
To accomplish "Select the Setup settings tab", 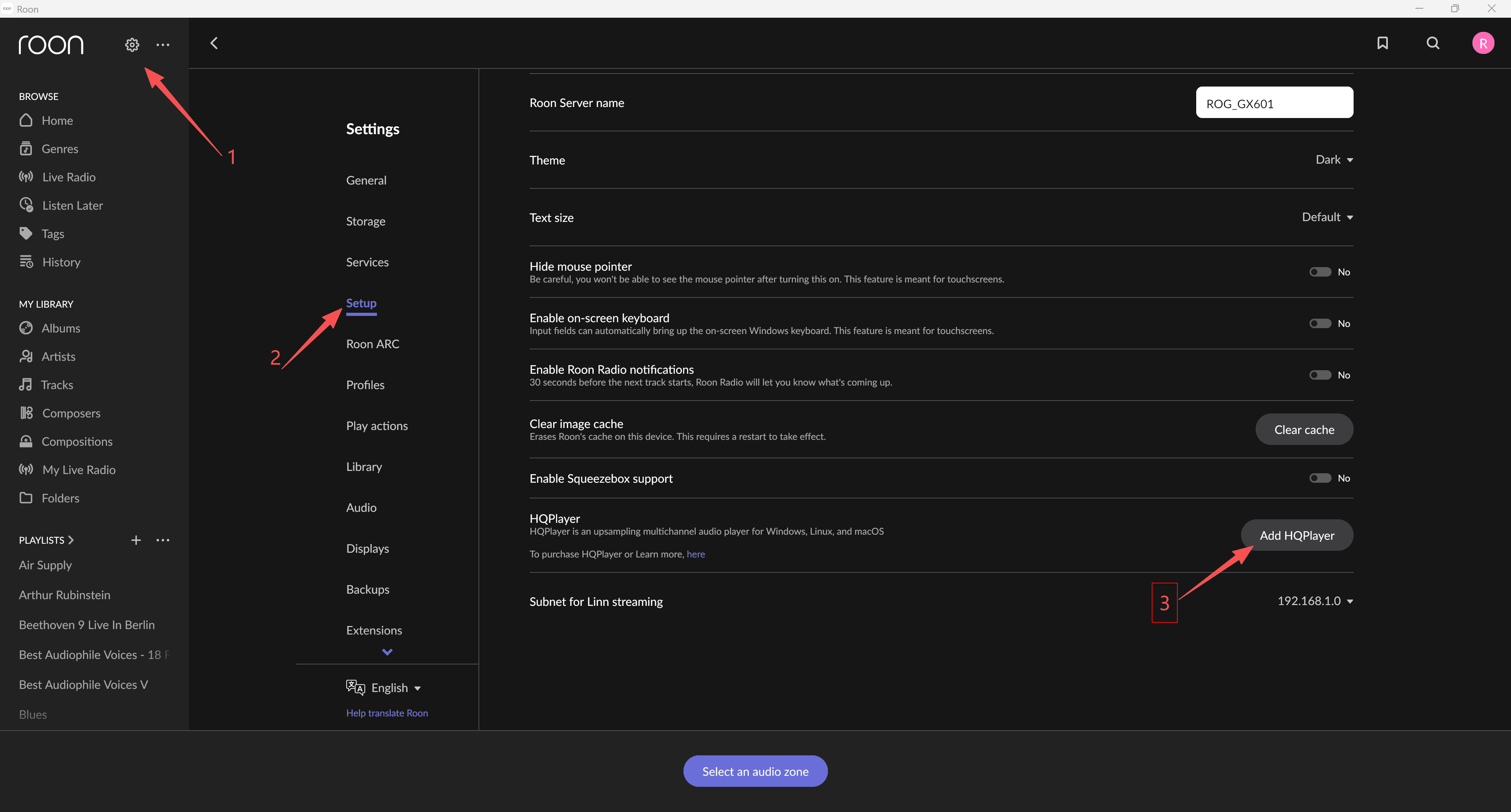I will pos(361,303).
